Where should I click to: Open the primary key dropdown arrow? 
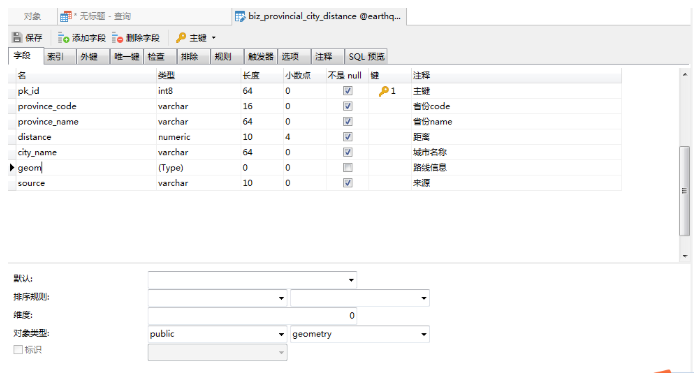click(x=214, y=38)
